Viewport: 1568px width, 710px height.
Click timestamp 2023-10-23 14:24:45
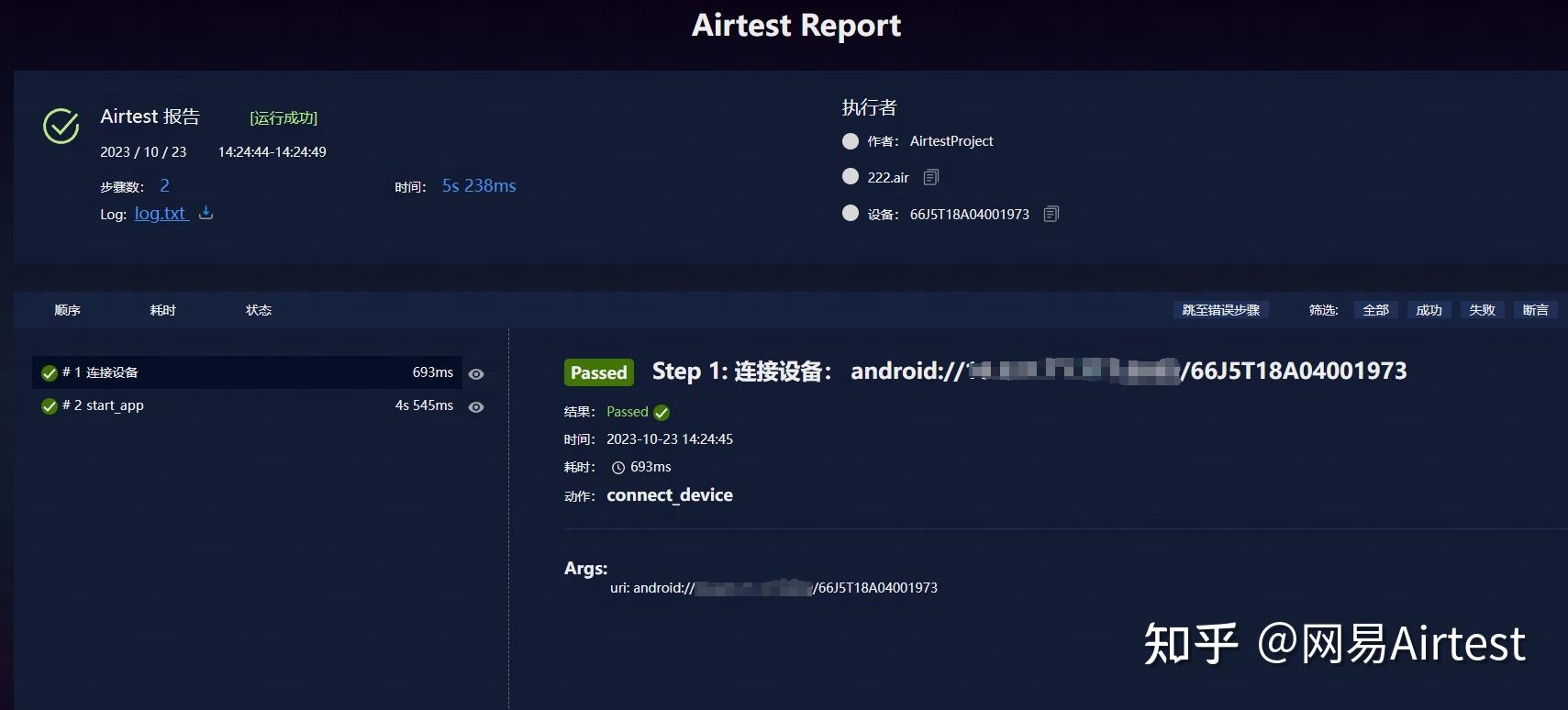click(670, 439)
